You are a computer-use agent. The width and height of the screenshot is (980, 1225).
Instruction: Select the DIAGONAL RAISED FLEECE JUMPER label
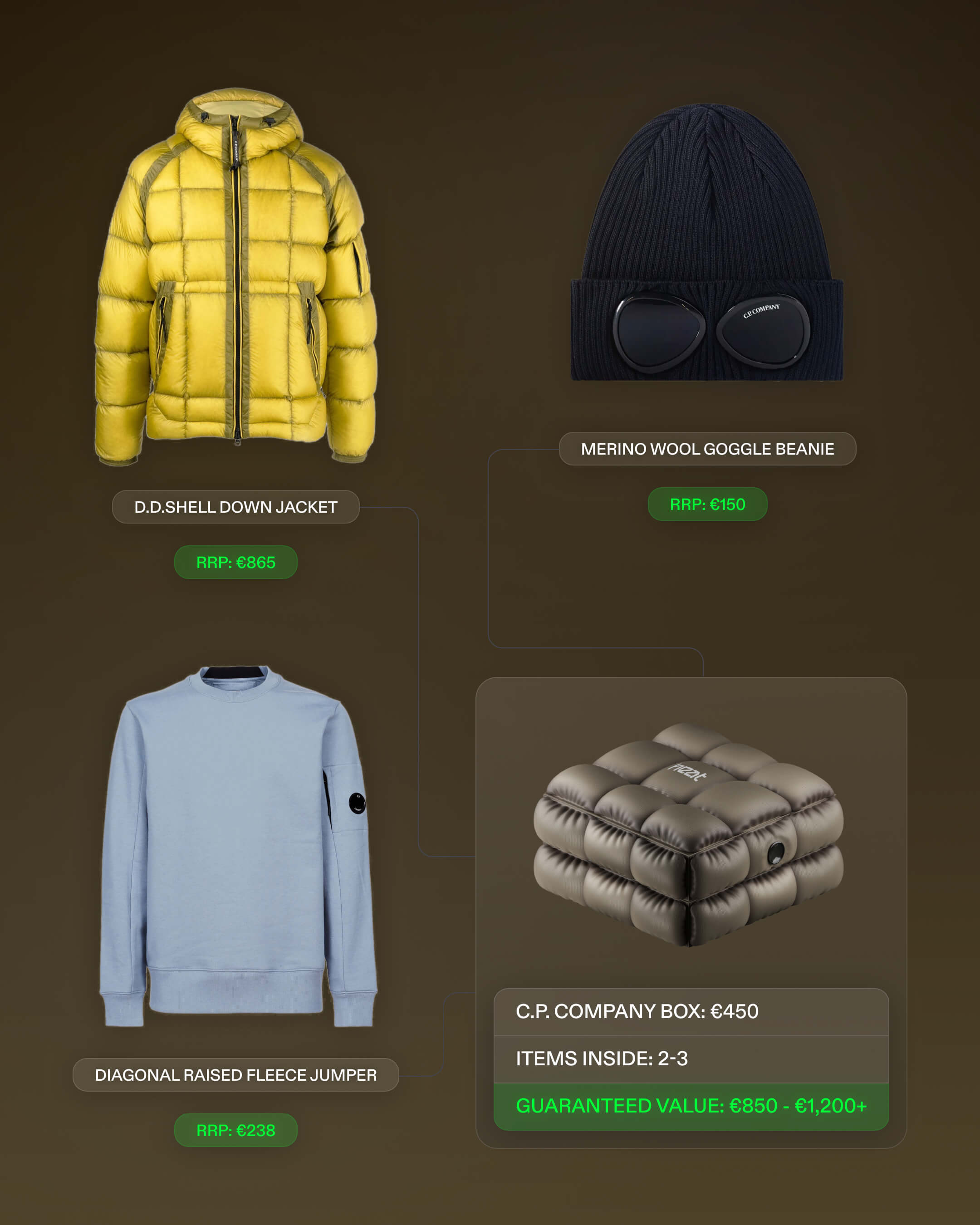click(236, 1075)
